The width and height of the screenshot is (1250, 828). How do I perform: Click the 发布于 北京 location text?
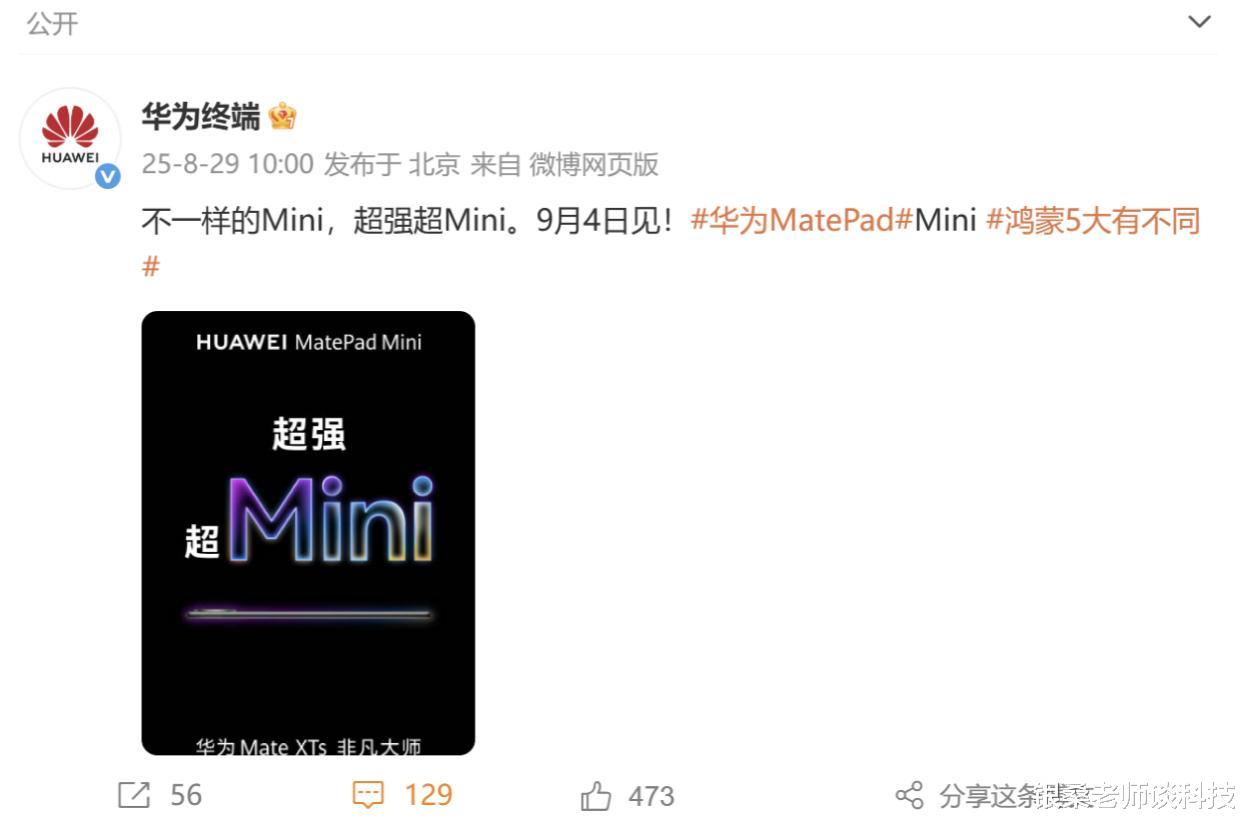(391, 164)
